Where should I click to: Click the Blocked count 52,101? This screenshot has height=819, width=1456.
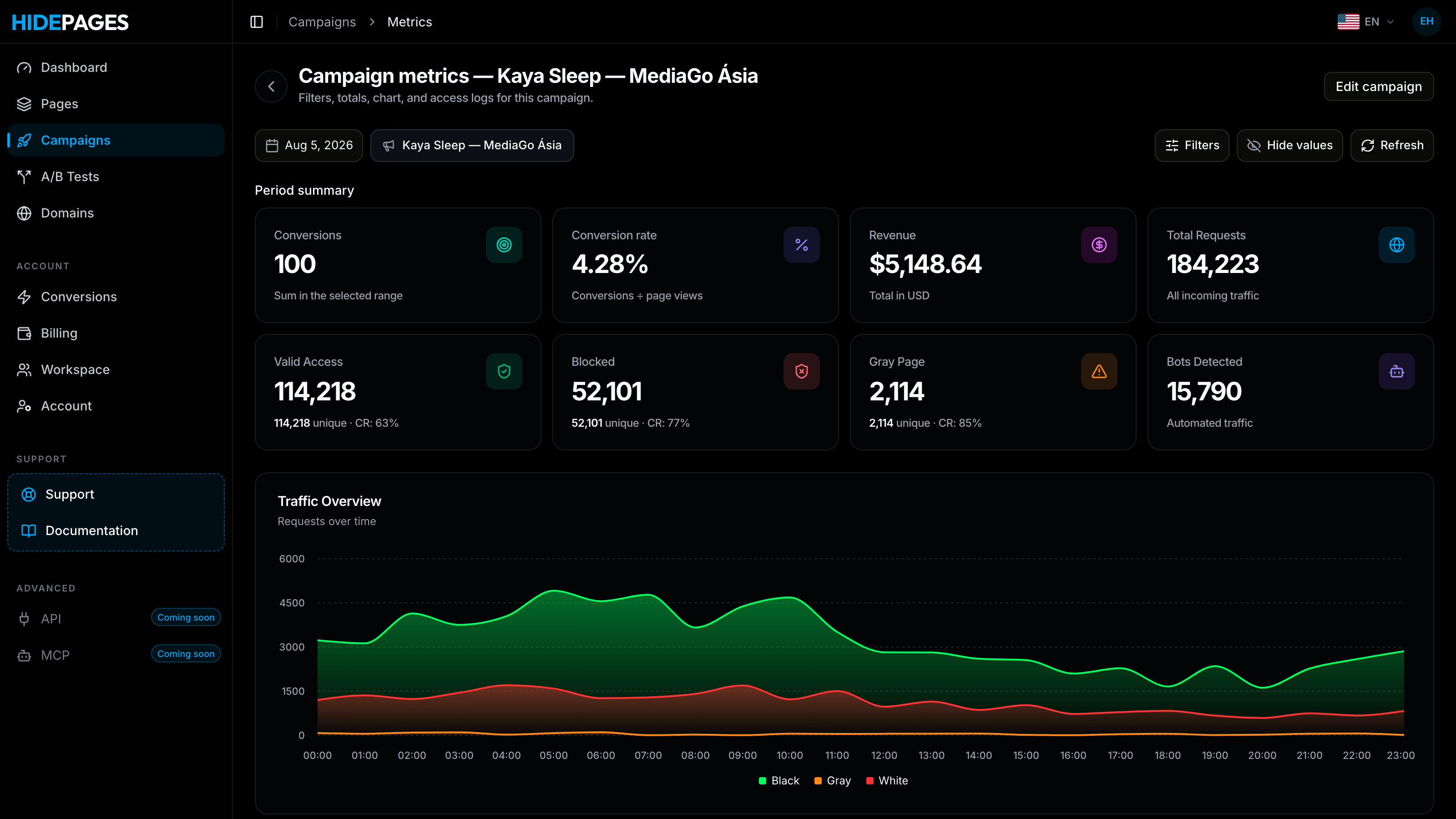[x=607, y=392]
